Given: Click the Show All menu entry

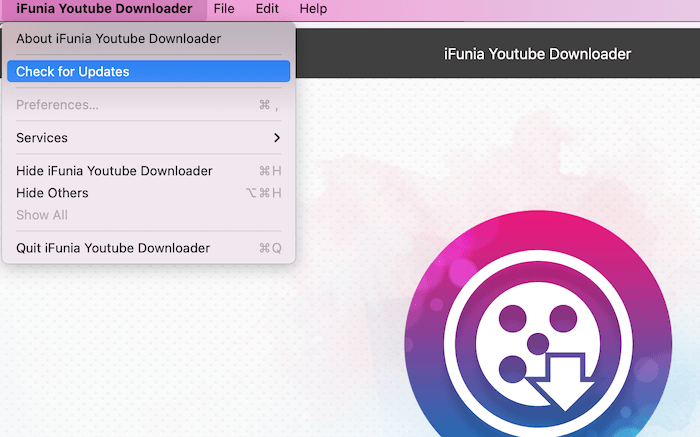Looking at the screenshot, I should point(42,215).
